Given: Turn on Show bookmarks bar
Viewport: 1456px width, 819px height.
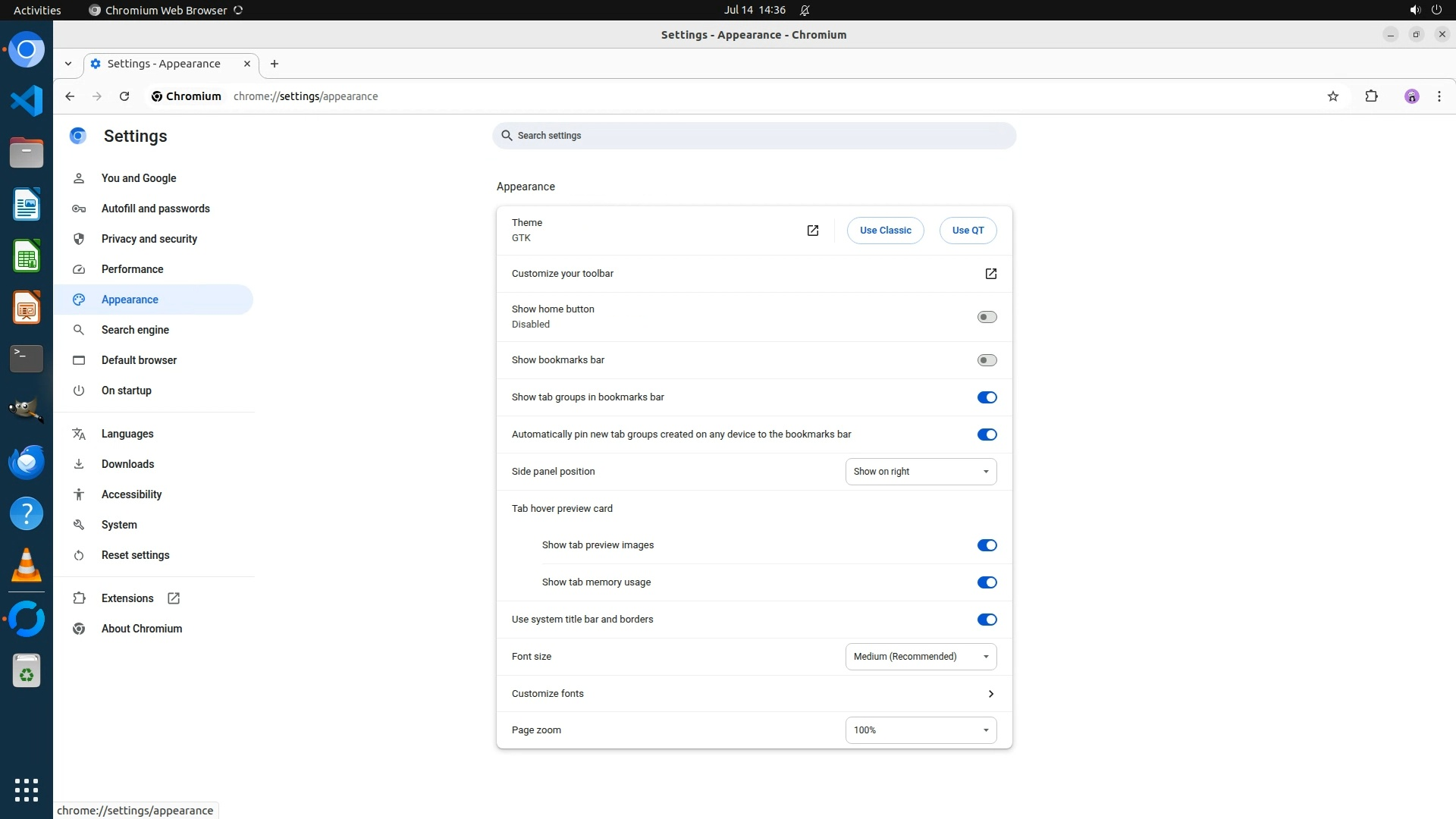Looking at the screenshot, I should click(x=987, y=360).
